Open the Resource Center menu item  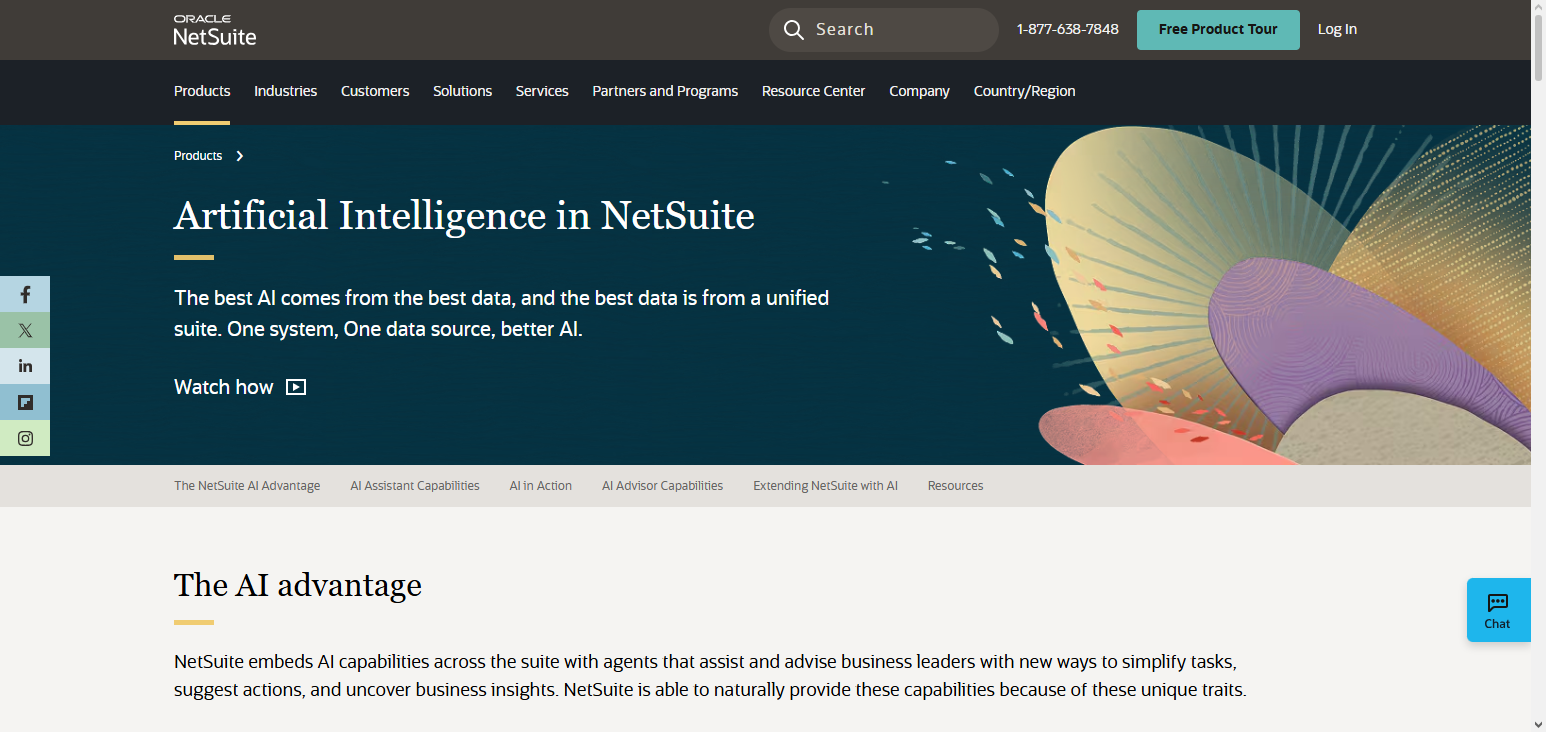coord(813,91)
